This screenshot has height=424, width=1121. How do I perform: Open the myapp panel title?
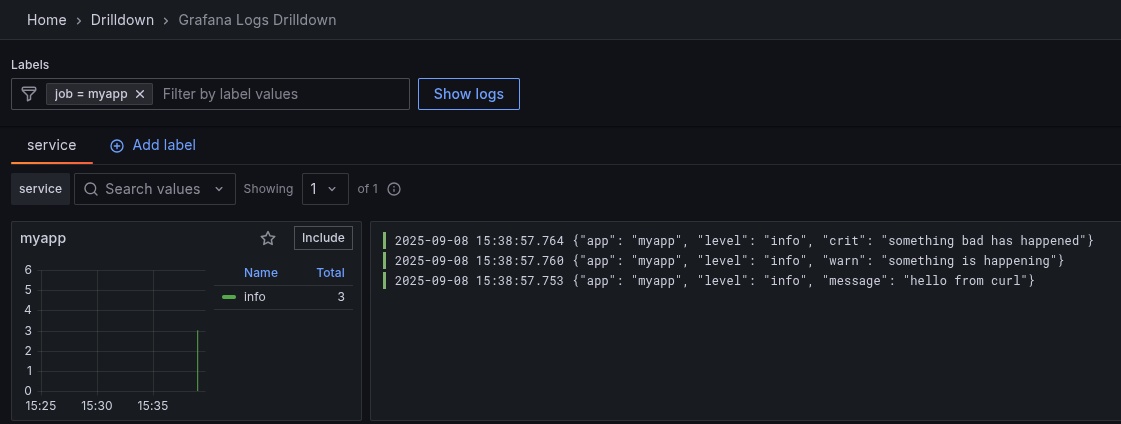click(x=43, y=238)
